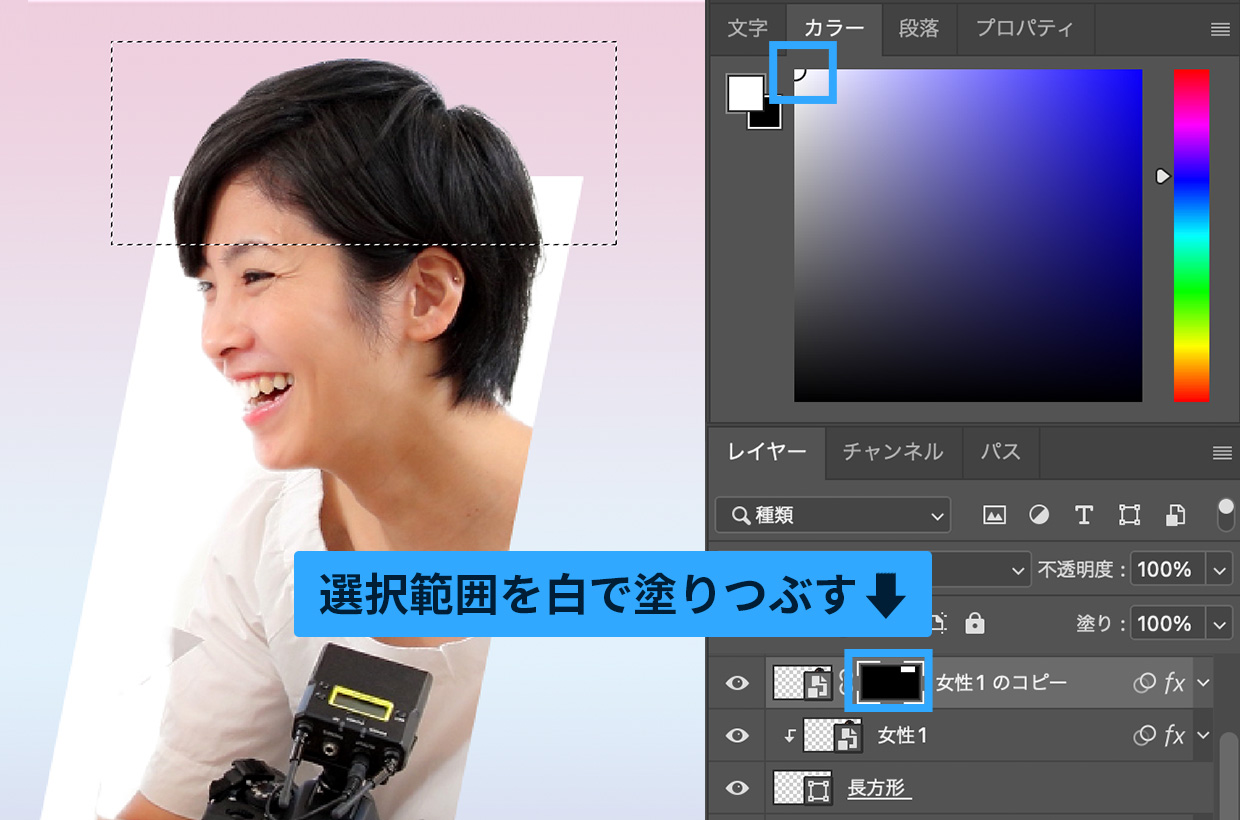This screenshot has height=820, width=1240.
Task: Filter layers by shape type
Action: click(x=1129, y=516)
